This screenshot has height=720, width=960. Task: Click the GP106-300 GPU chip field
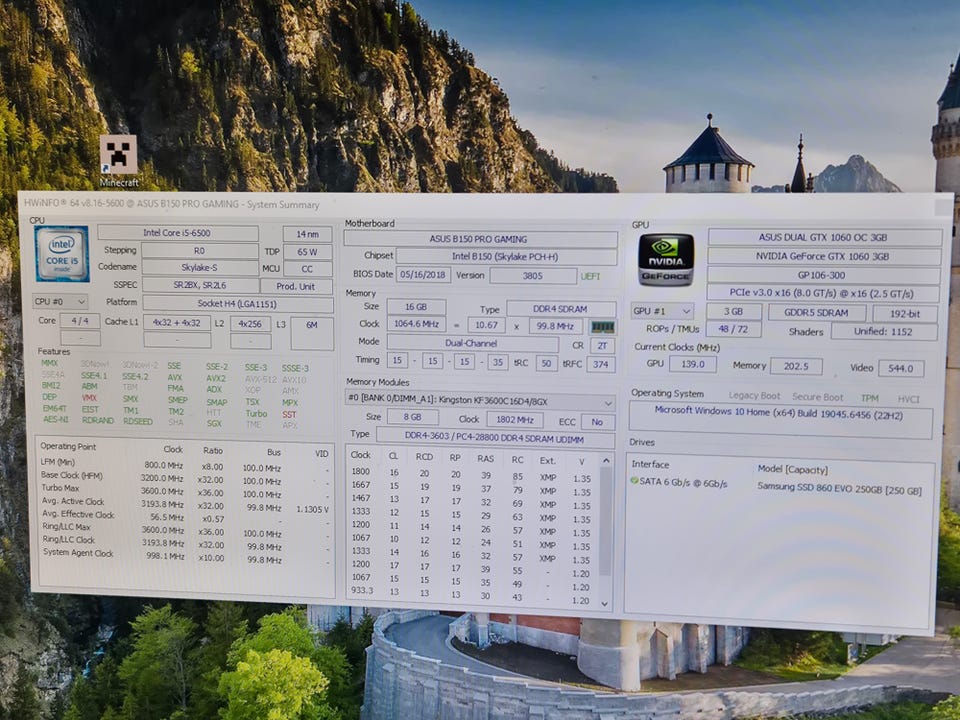point(823,275)
